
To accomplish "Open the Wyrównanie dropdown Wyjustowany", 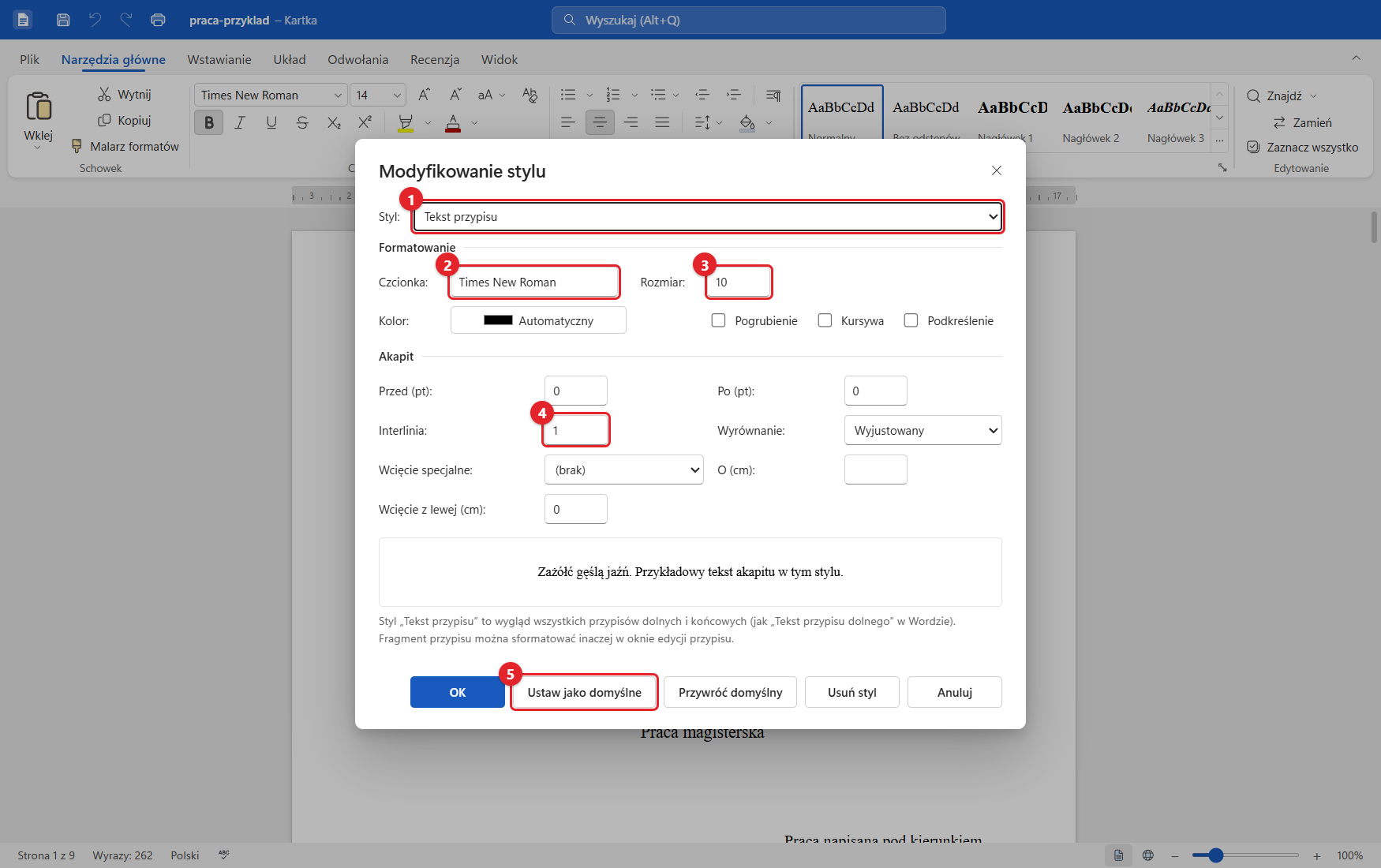I will 923,430.
